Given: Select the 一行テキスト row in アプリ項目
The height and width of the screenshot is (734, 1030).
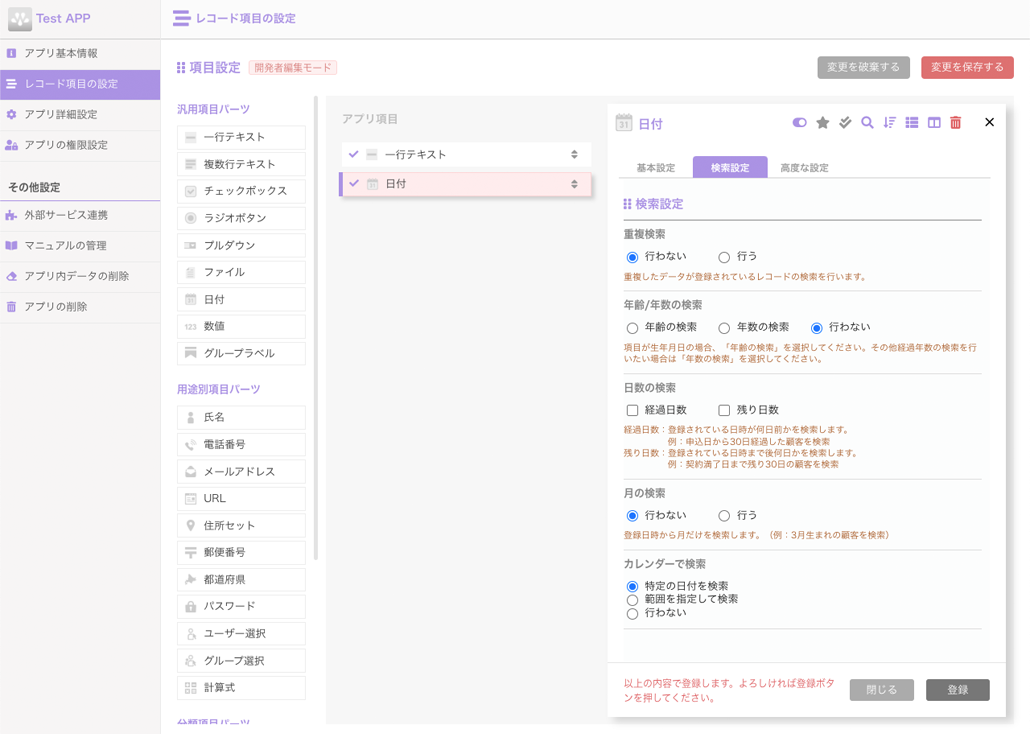Looking at the screenshot, I should 466,154.
